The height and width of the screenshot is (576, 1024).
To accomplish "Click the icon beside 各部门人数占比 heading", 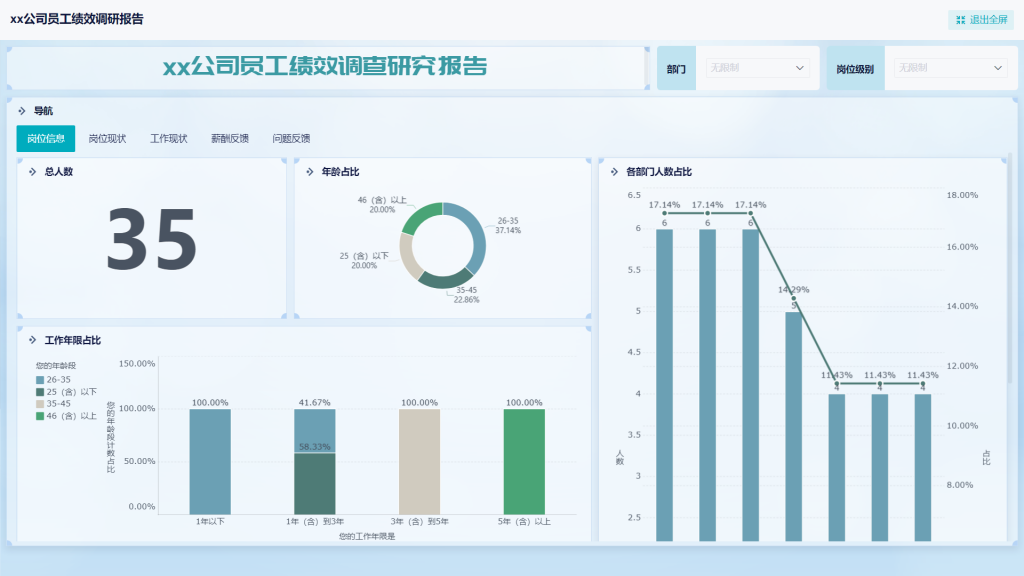I will (613, 172).
